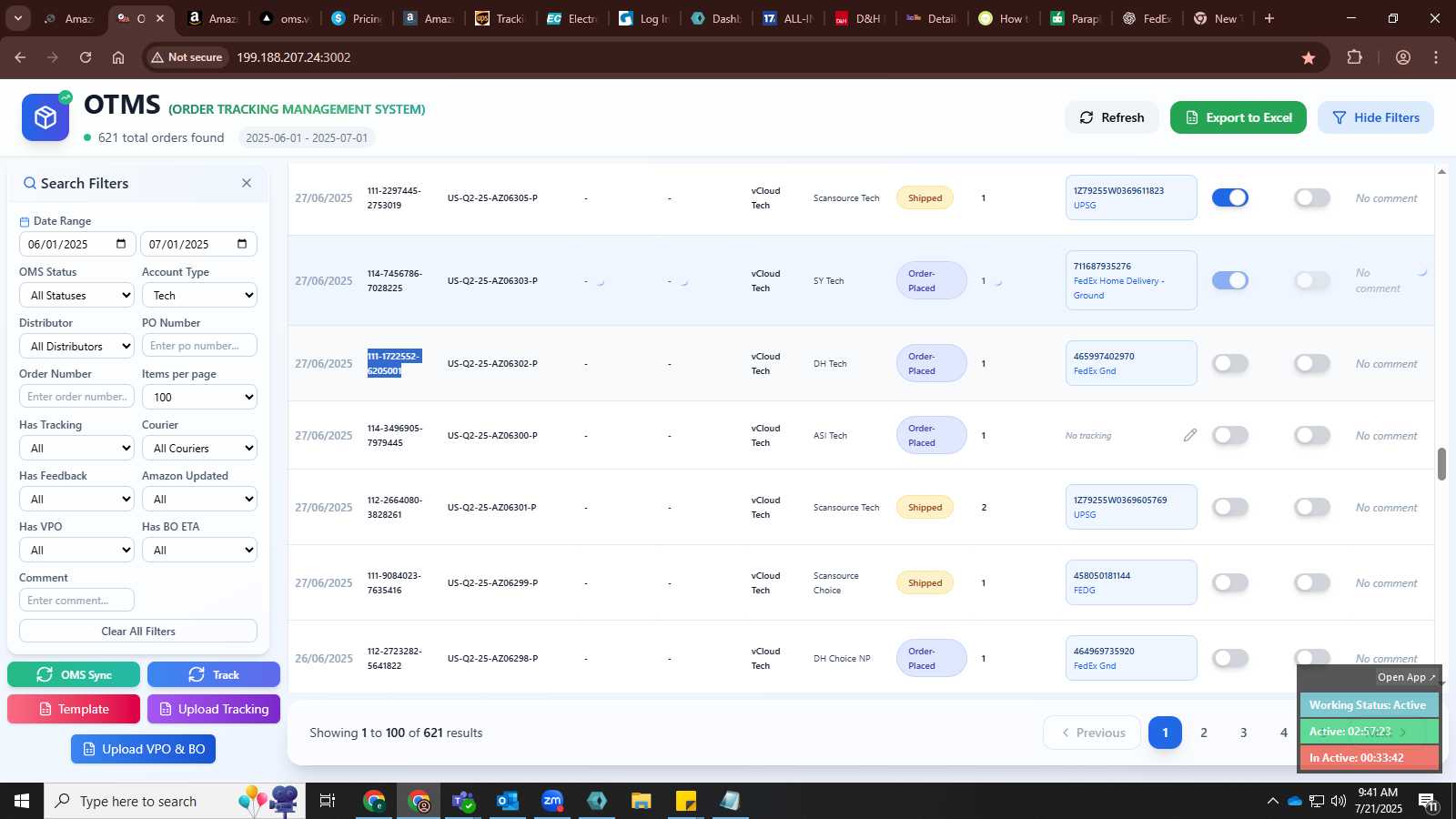Click the browser home icon

118,57
